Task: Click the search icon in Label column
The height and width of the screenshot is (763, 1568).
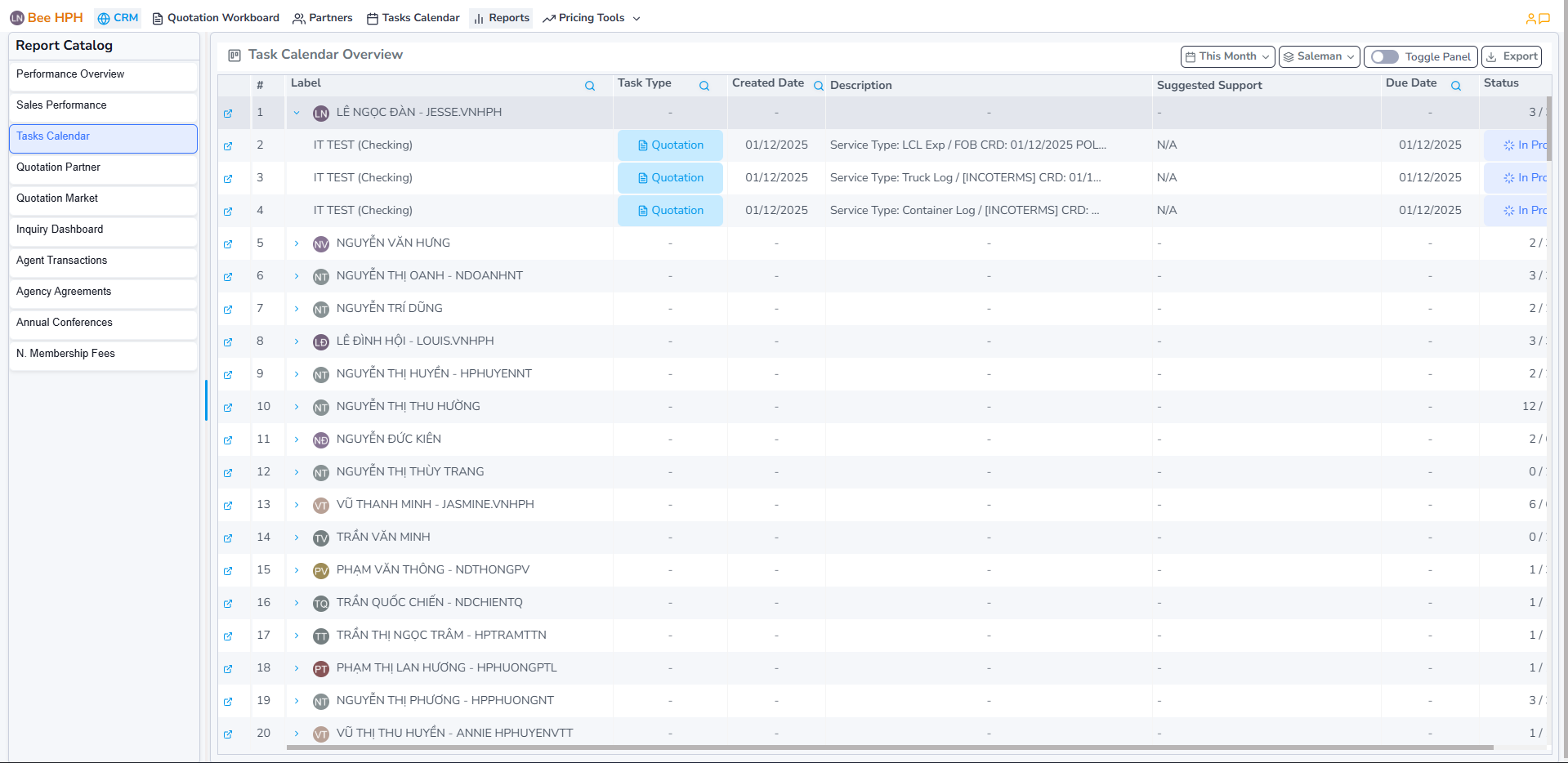Action: [589, 86]
